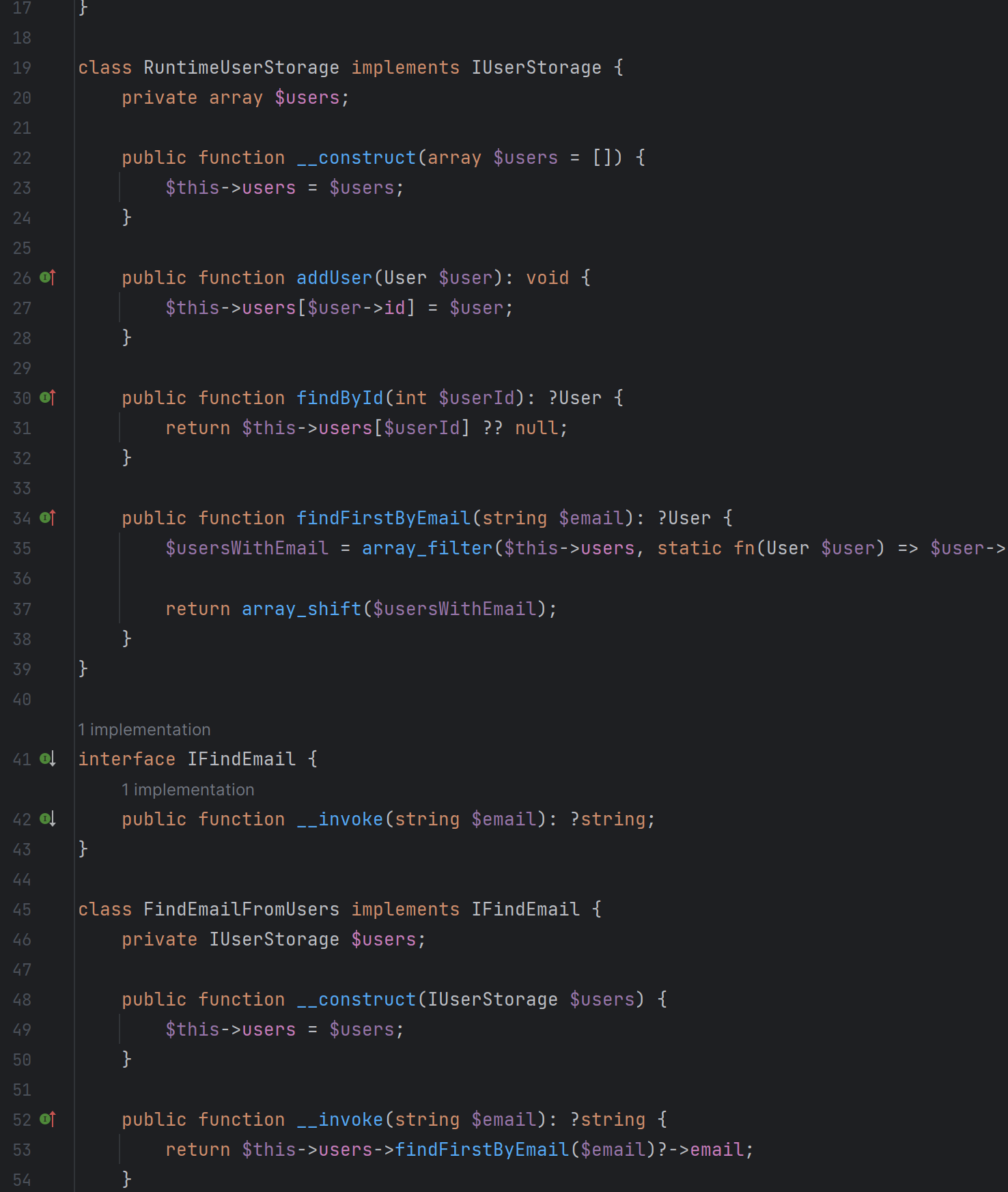The height and width of the screenshot is (1192, 1008).
Task: Click the implemented-by gutter icon on line 42
Action: [x=48, y=819]
